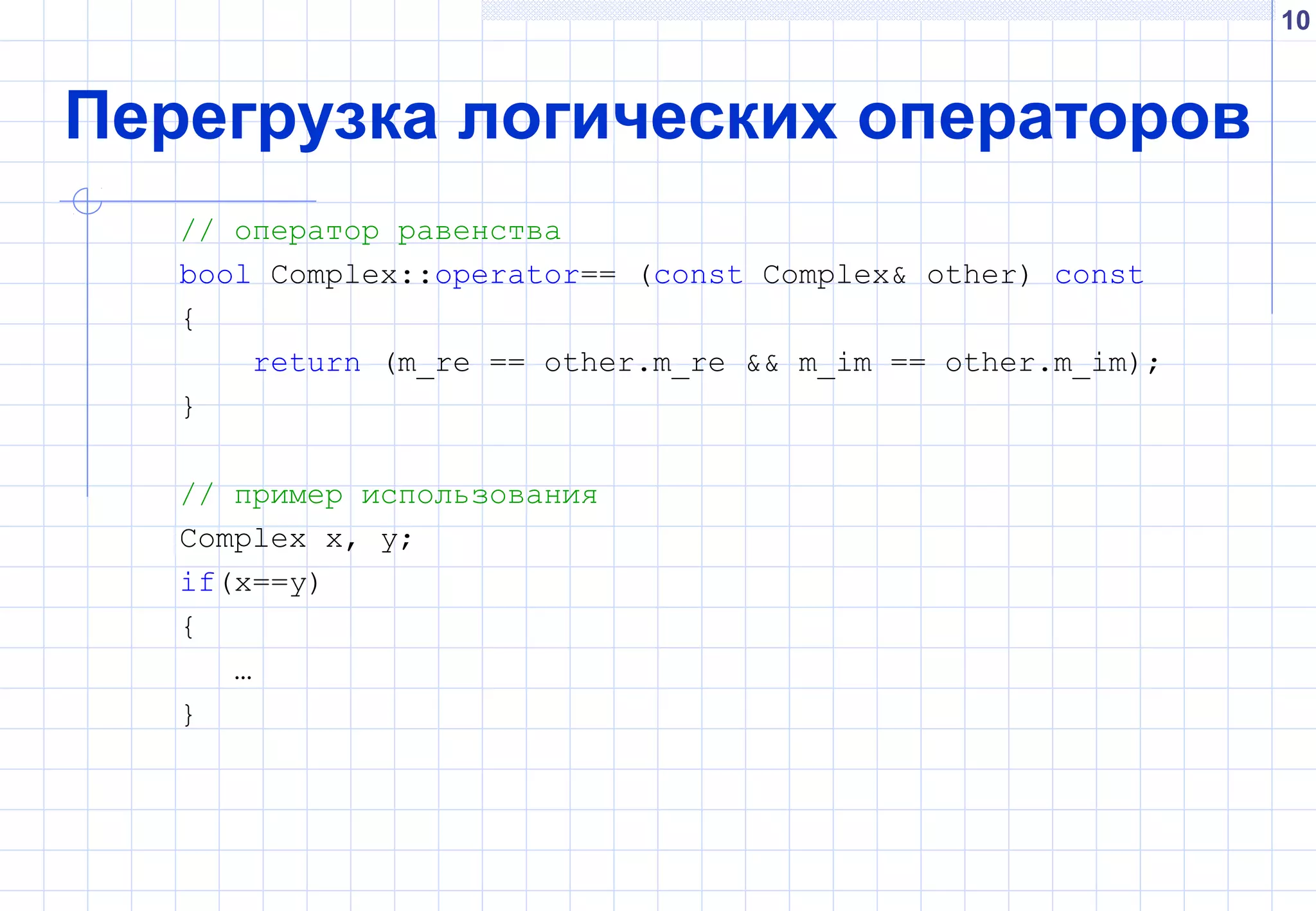Click the slide number "10"
1316x911 pixels.
tap(1295, 21)
